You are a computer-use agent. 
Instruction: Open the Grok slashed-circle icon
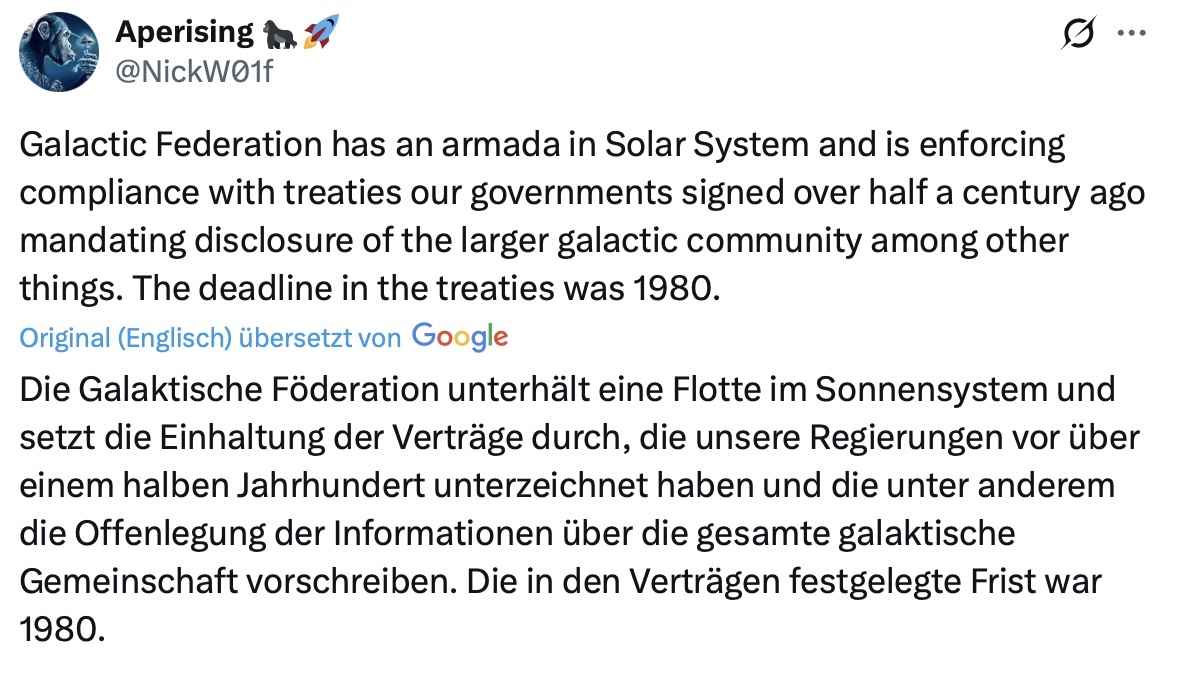(1081, 34)
